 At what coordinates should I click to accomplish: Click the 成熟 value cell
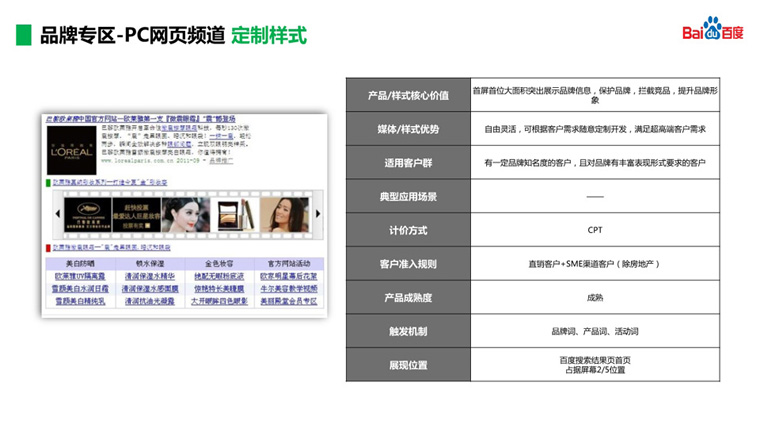click(x=595, y=298)
